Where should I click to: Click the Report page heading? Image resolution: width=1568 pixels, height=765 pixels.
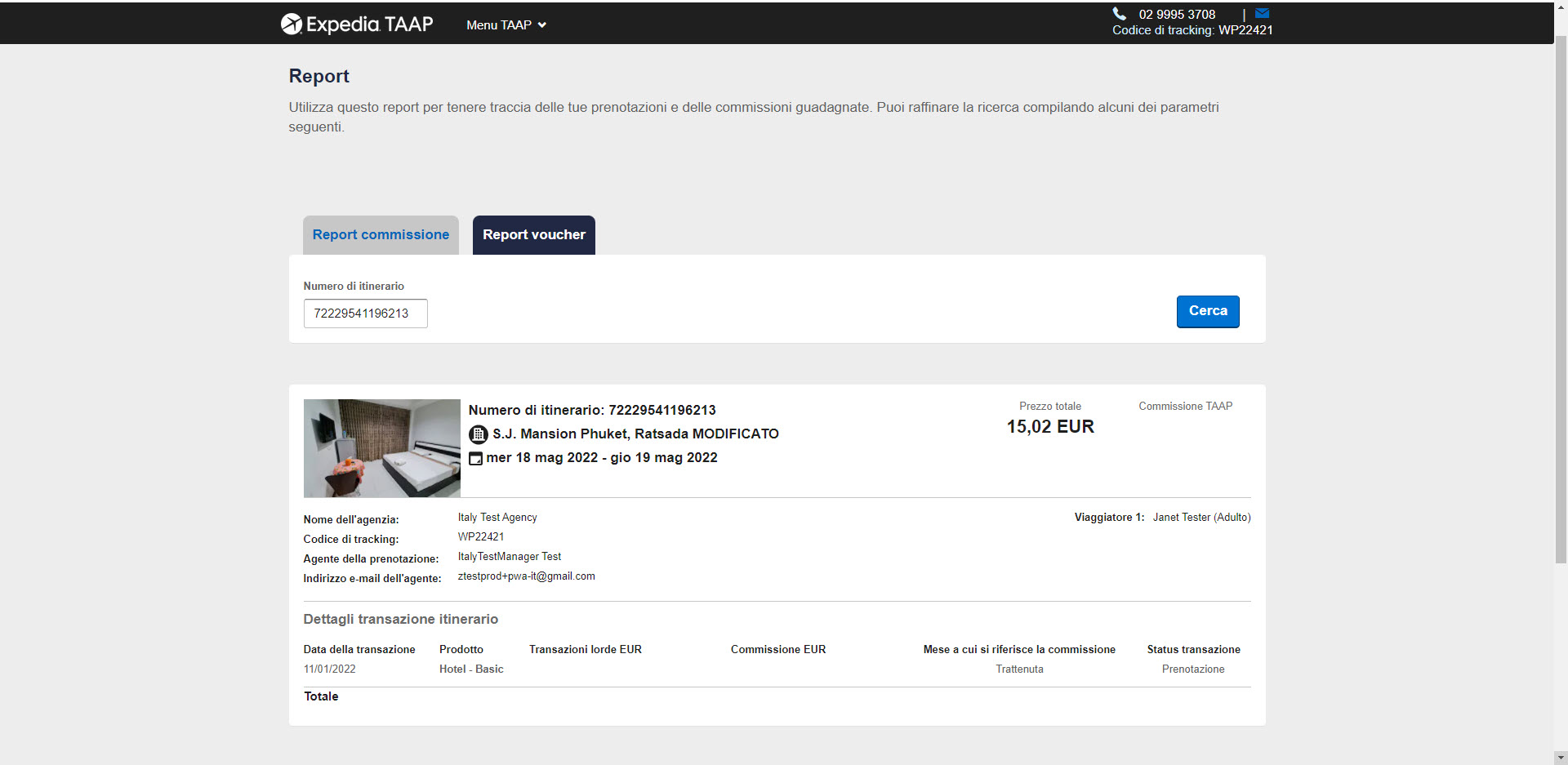(318, 76)
